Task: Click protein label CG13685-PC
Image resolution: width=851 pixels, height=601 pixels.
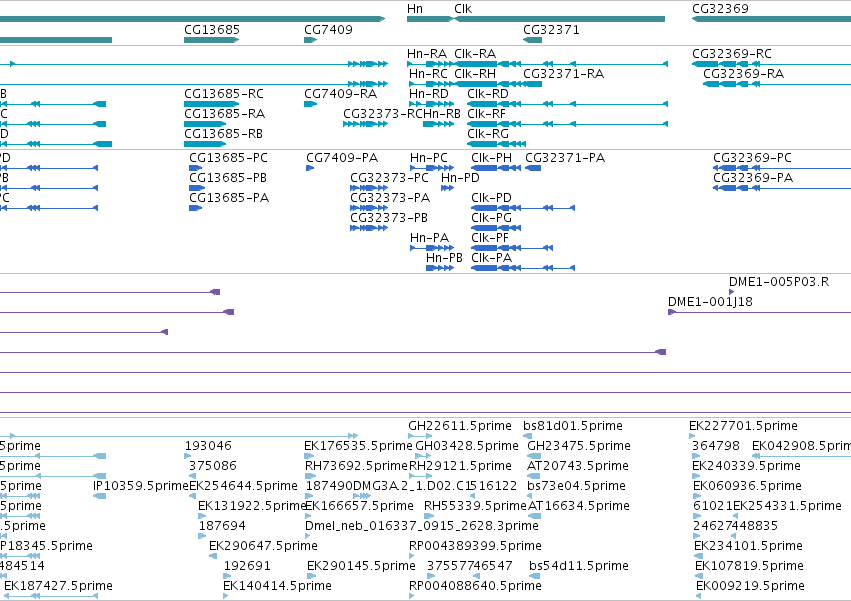Action: tap(228, 158)
